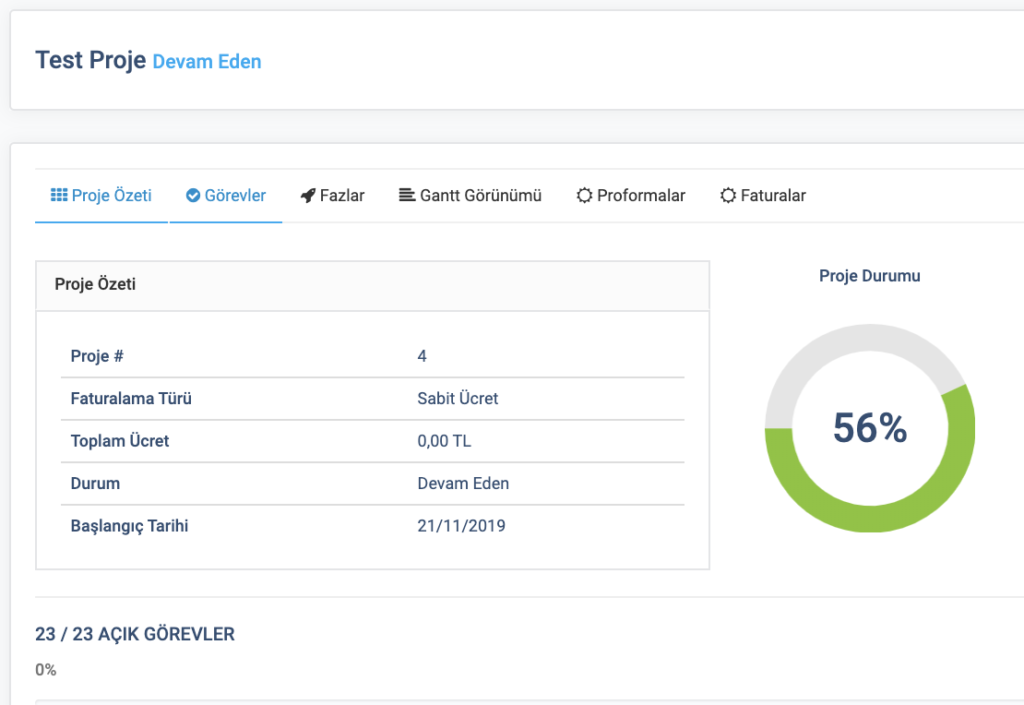Click the sun icon beside Proformalar
Viewport: 1024px width, 705px height.
coord(584,195)
